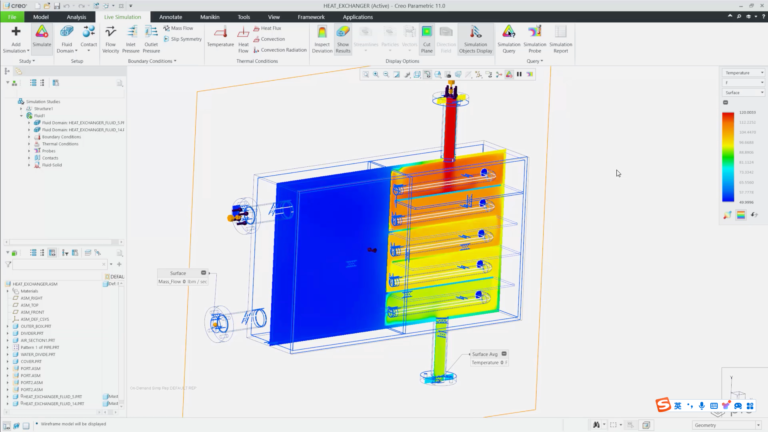Image resolution: width=768 pixels, height=432 pixels.
Task: Click the simulation tree horizontal scrollbar
Action: pyautogui.click(x=62, y=242)
